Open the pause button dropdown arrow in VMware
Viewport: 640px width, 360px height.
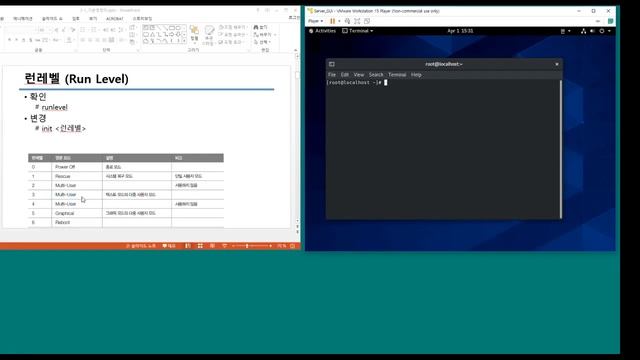tap(339, 21)
